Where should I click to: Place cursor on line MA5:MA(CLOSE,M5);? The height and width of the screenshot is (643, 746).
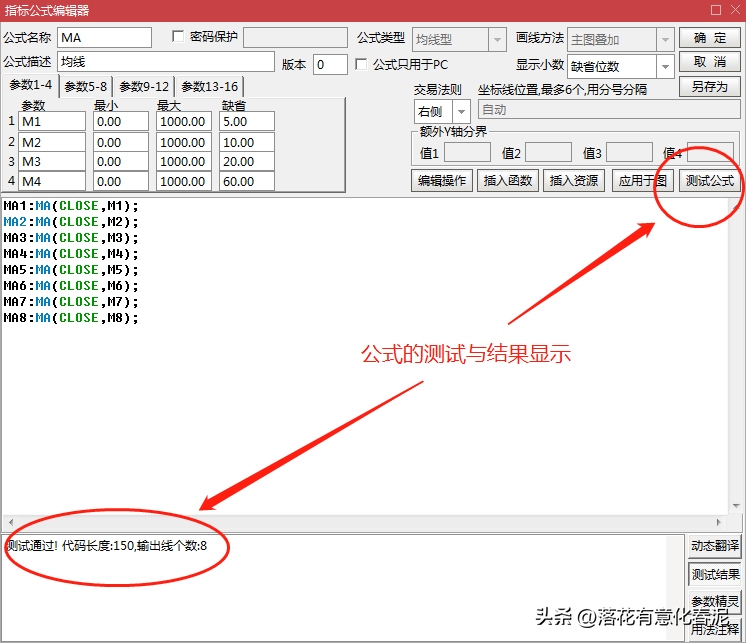coord(71,270)
